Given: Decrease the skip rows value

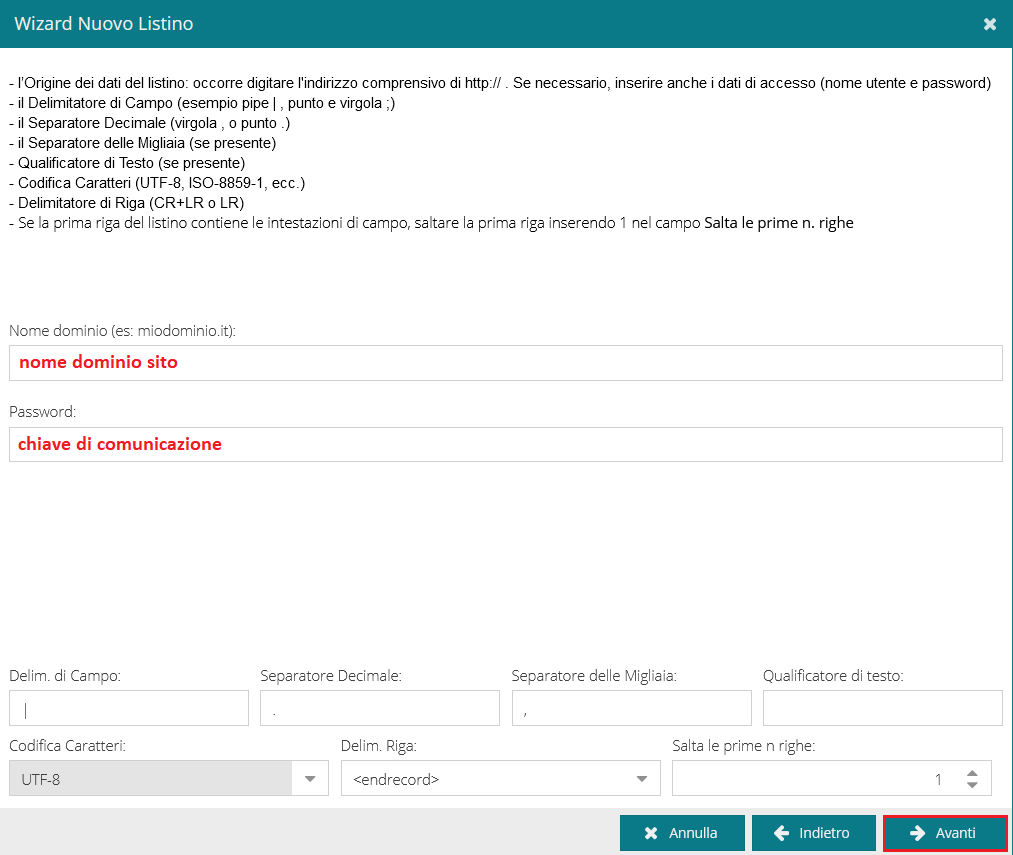Looking at the screenshot, I should [972, 785].
